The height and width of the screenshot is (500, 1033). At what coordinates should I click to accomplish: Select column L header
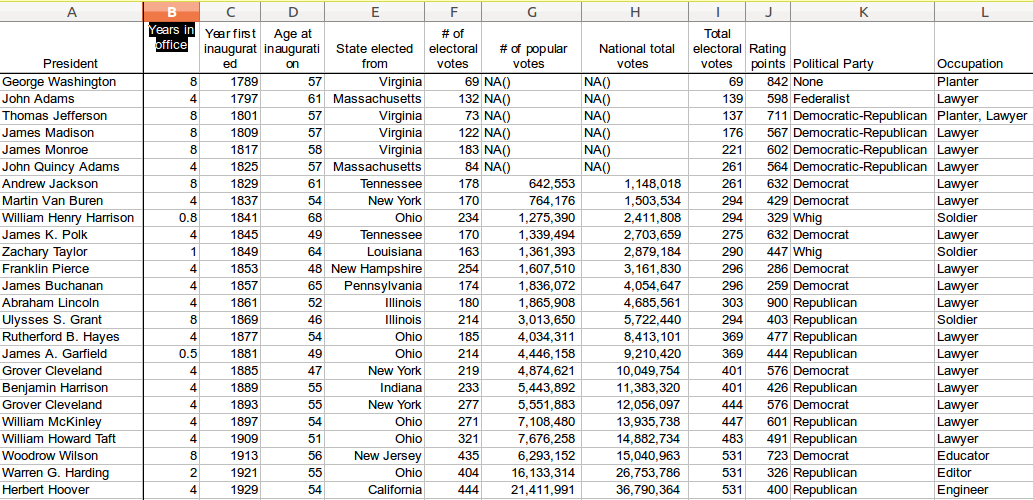(x=983, y=11)
